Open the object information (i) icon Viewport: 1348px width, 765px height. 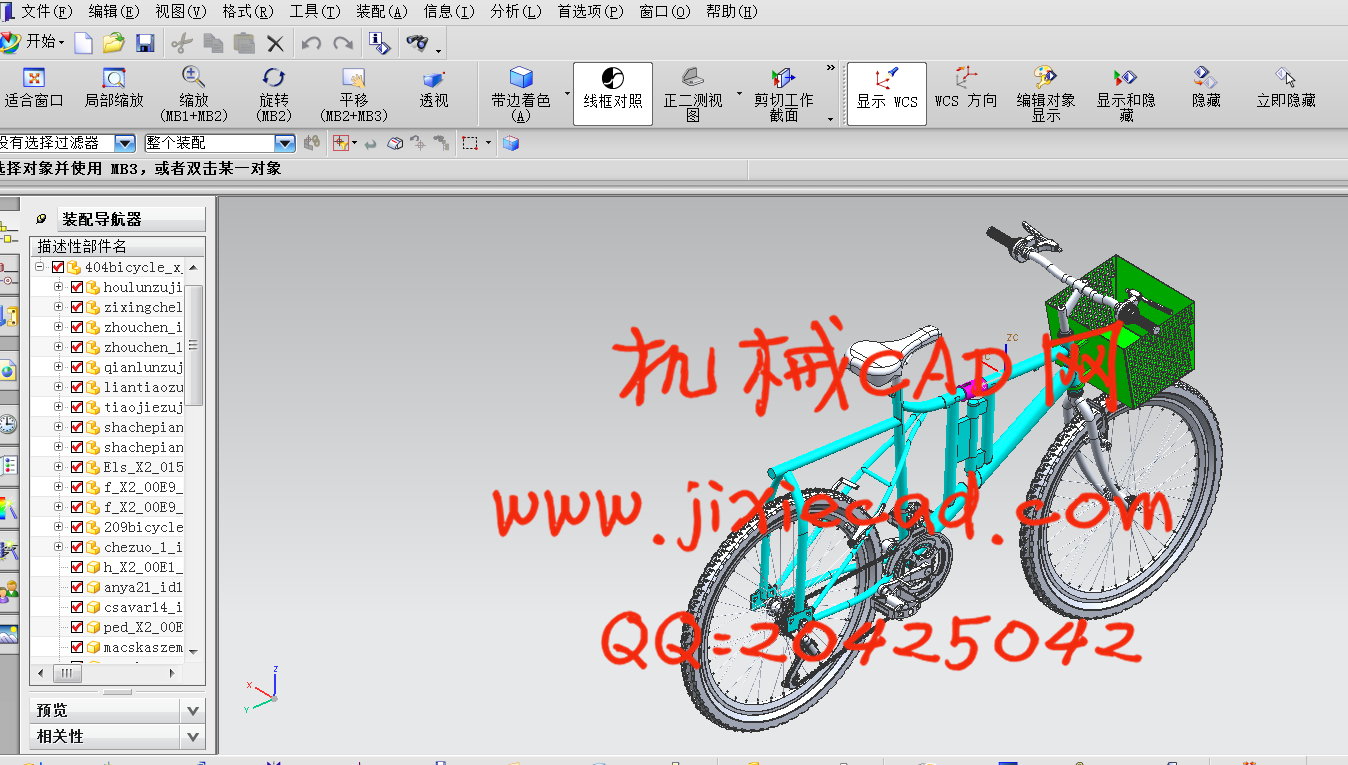pyautogui.click(x=379, y=42)
